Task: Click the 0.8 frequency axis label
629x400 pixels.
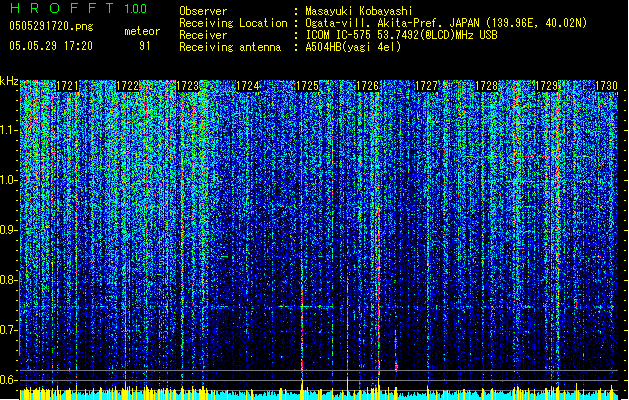Action: pyautogui.click(x=9, y=280)
